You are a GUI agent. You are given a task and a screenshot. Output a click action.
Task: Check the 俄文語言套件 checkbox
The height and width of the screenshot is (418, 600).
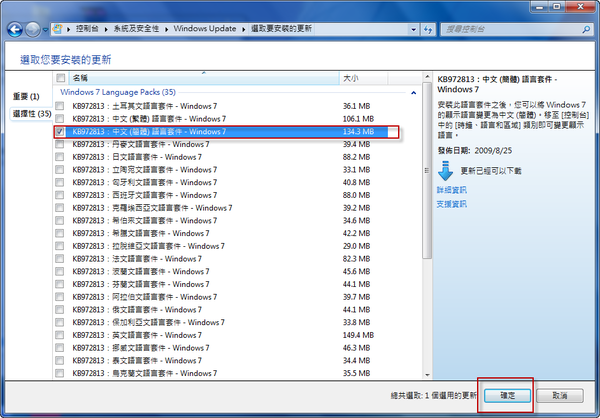60,310
